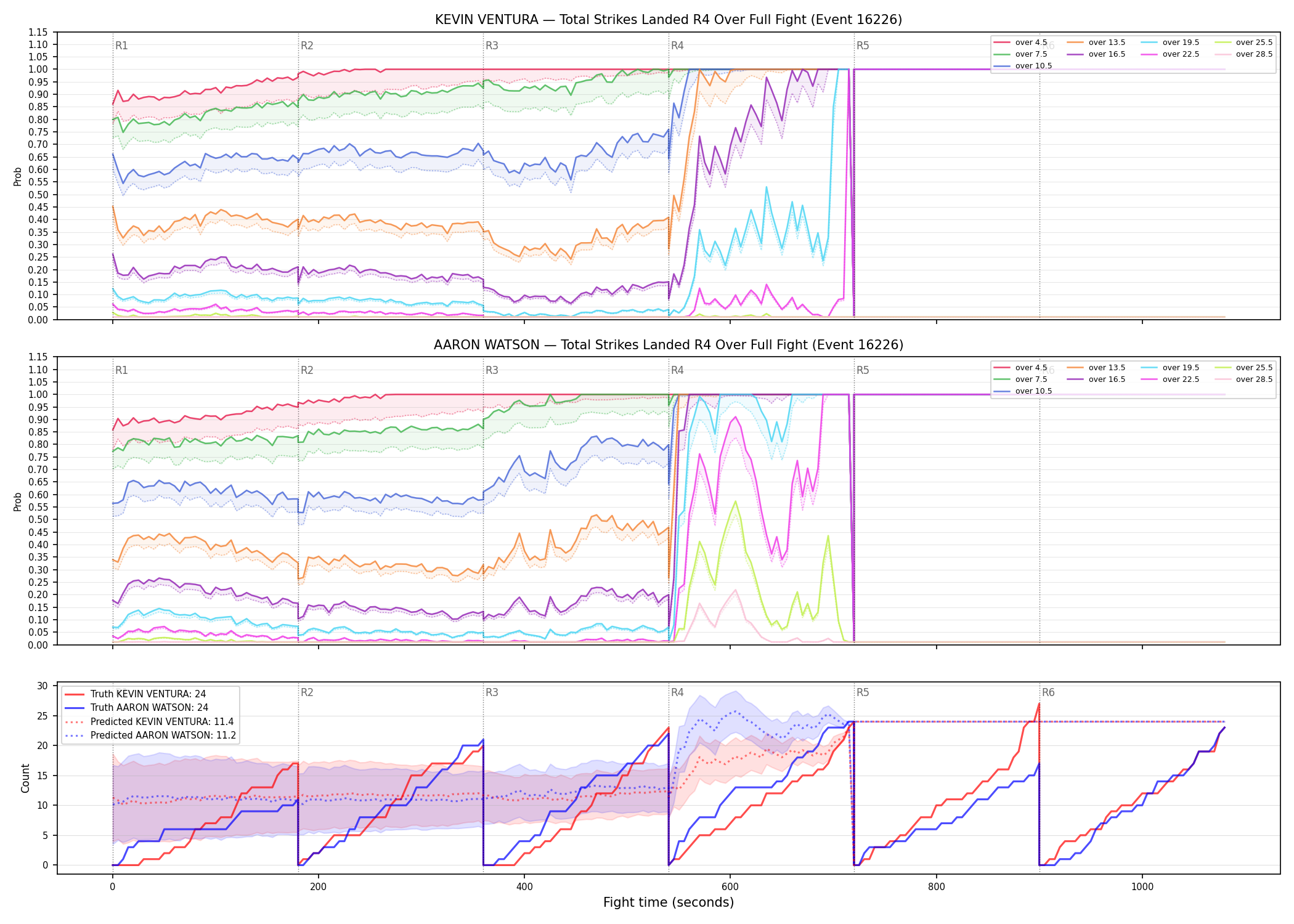Select 'over 13.5' in Watson chart legend

click(1107, 368)
